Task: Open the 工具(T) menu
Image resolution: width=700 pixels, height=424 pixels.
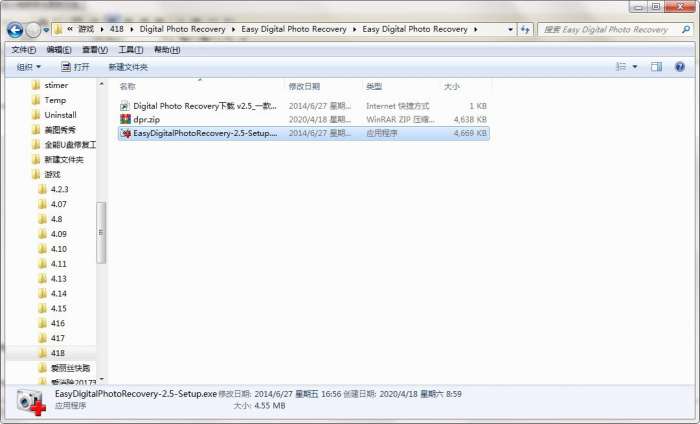Action: 130,50
